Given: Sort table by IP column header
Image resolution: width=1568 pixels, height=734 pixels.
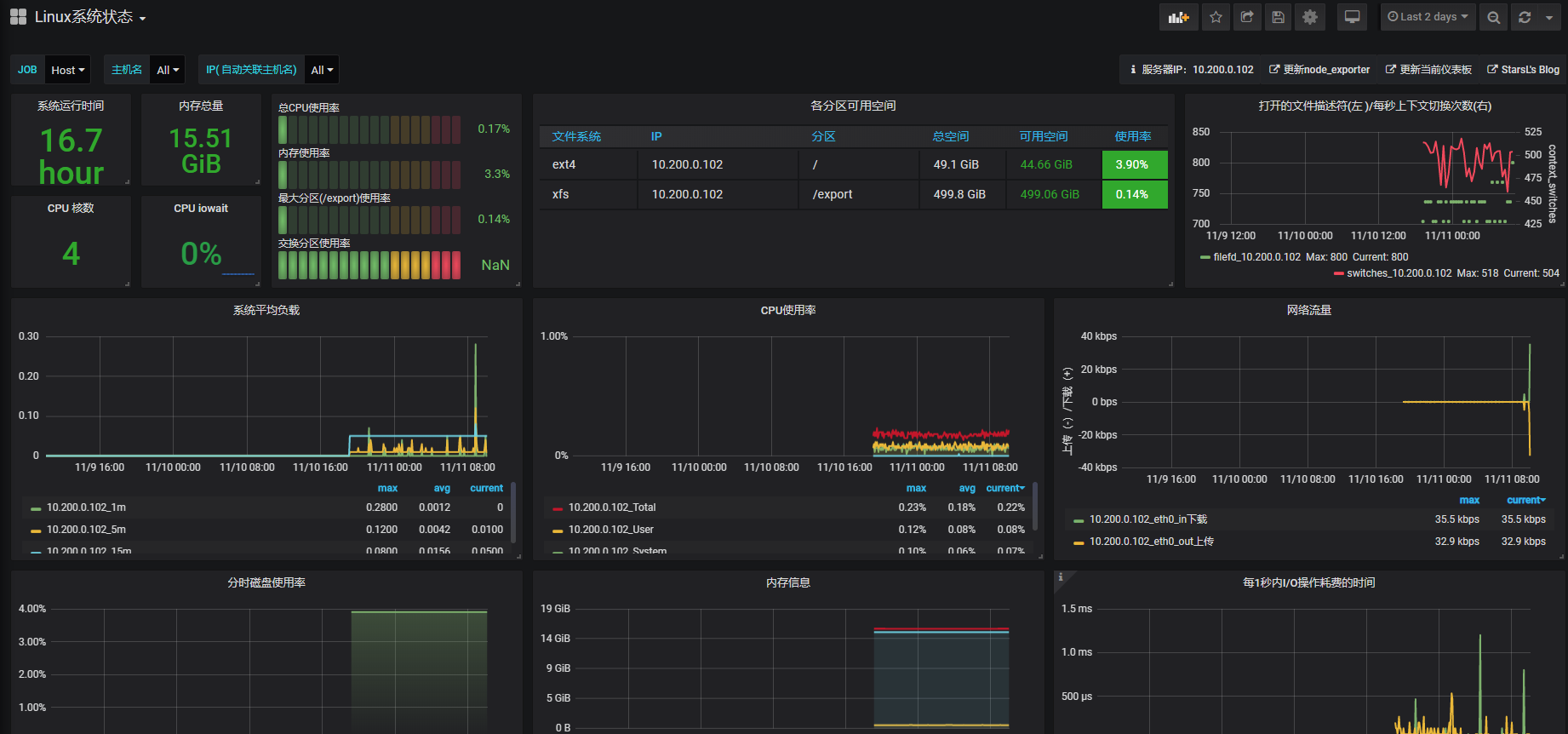Looking at the screenshot, I should (656, 136).
